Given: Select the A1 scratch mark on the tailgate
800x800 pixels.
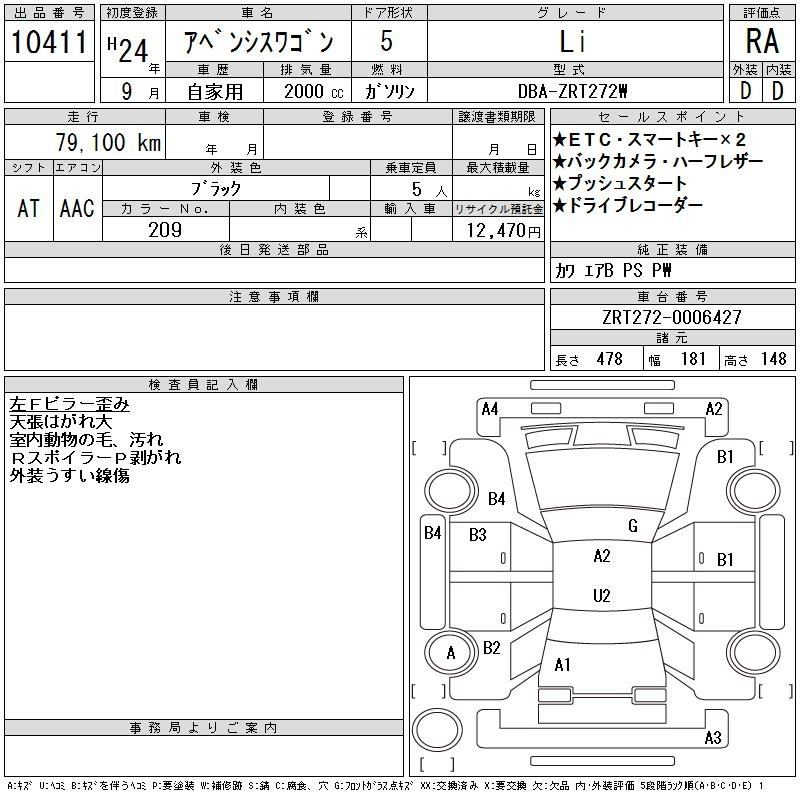Looking at the screenshot, I should (x=562, y=665).
